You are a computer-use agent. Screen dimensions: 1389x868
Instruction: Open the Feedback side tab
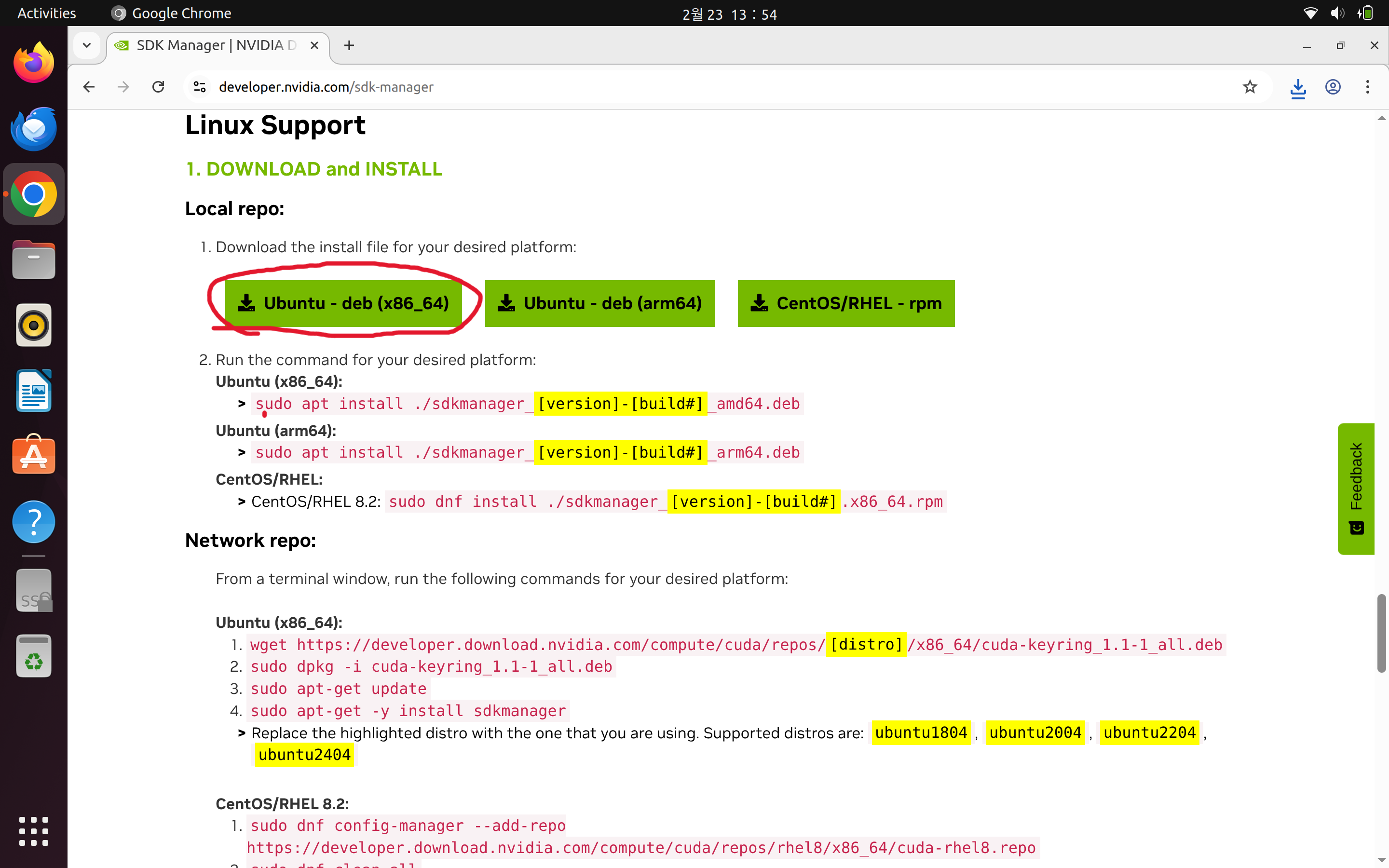point(1356,488)
